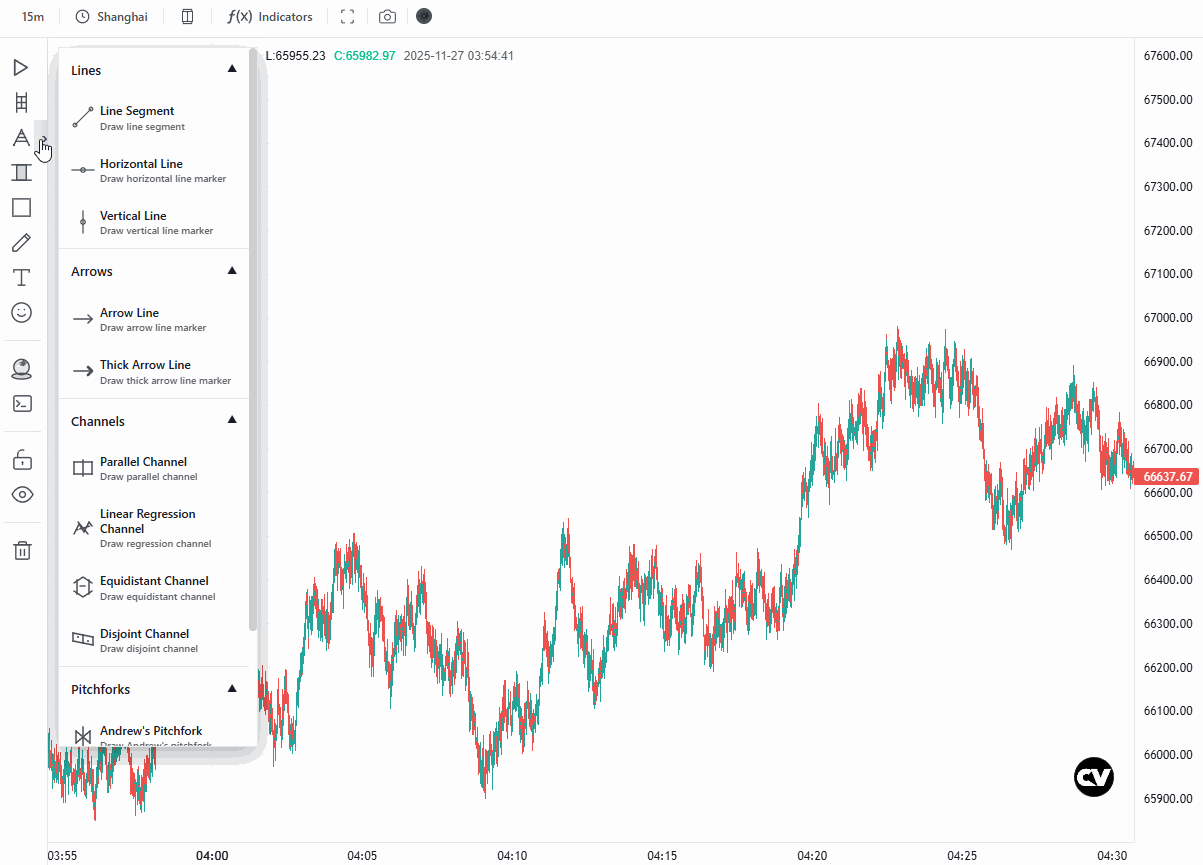This screenshot has width=1203, height=865.
Task: Take a chart snapshot with camera icon
Action: pos(387,17)
